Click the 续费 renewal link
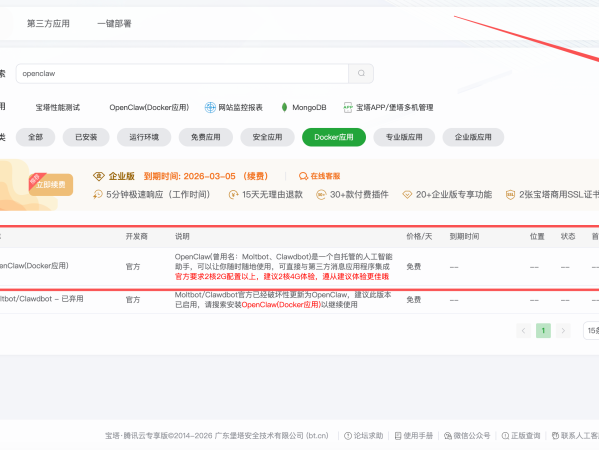 pos(256,176)
